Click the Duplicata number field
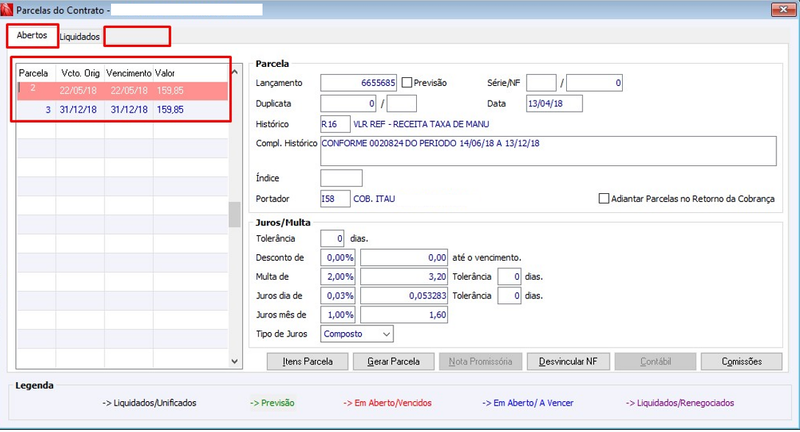800x432 pixels. click(348, 104)
